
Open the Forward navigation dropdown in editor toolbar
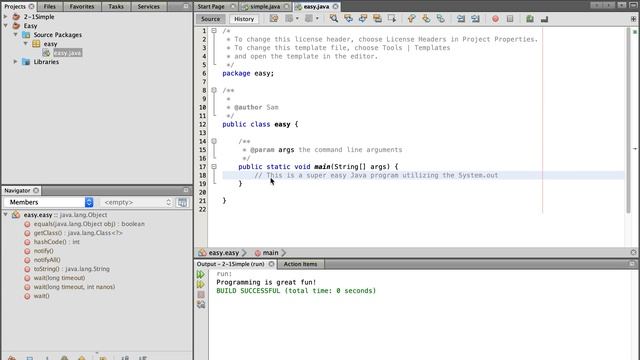[317, 19]
